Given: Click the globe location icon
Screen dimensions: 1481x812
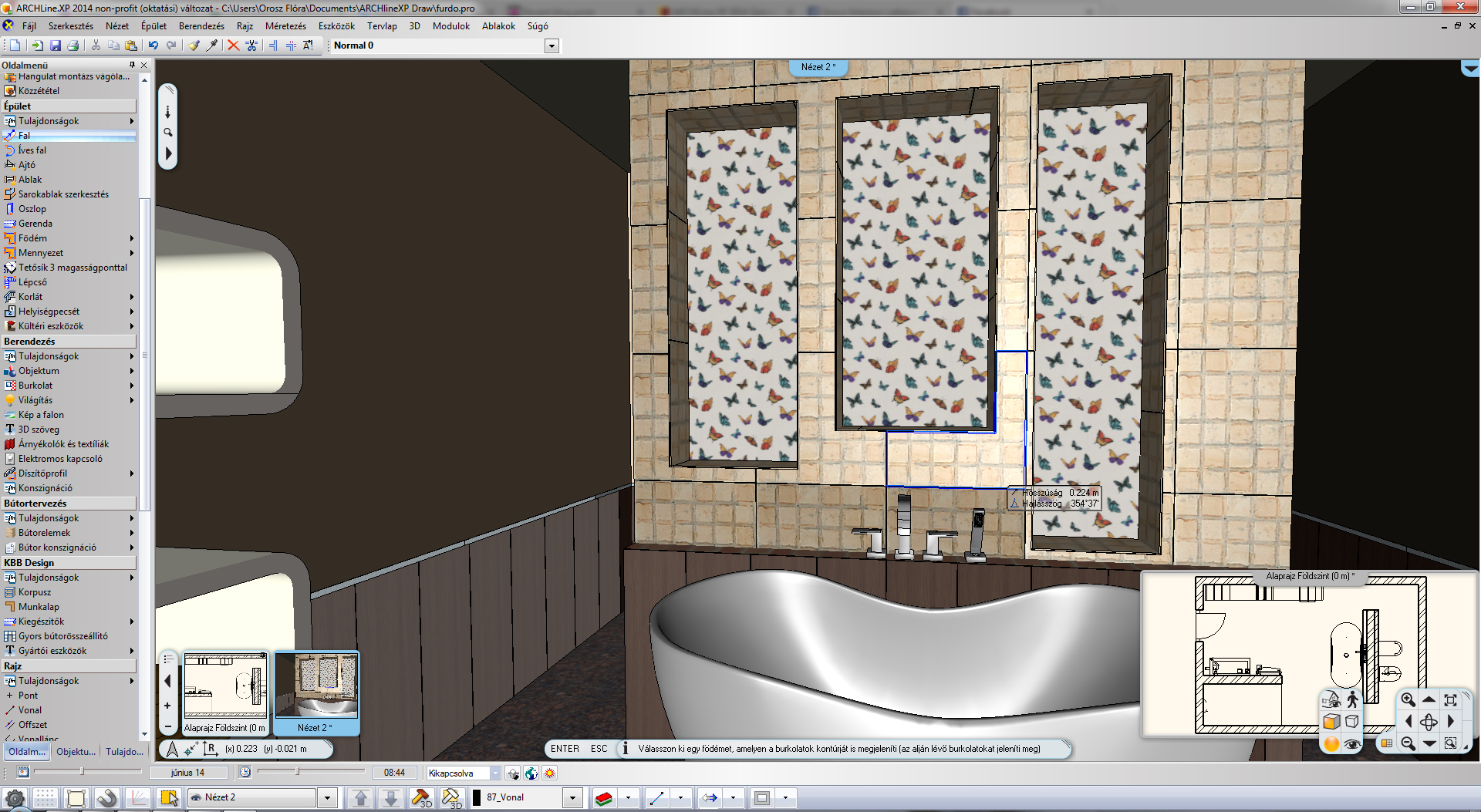Looking at the screenshot, I should click(x=531, y=773).
